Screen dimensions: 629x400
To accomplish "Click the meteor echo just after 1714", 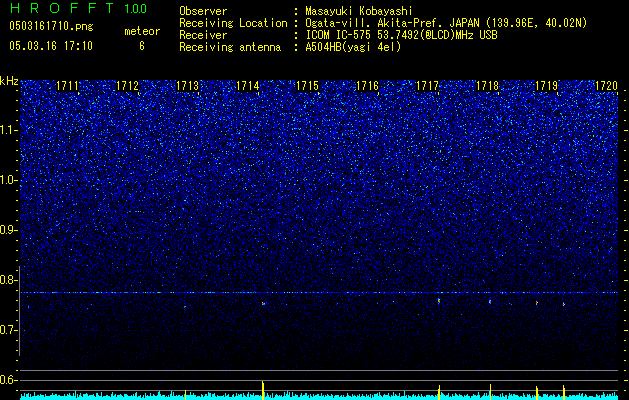I will (x=263, y=304).
